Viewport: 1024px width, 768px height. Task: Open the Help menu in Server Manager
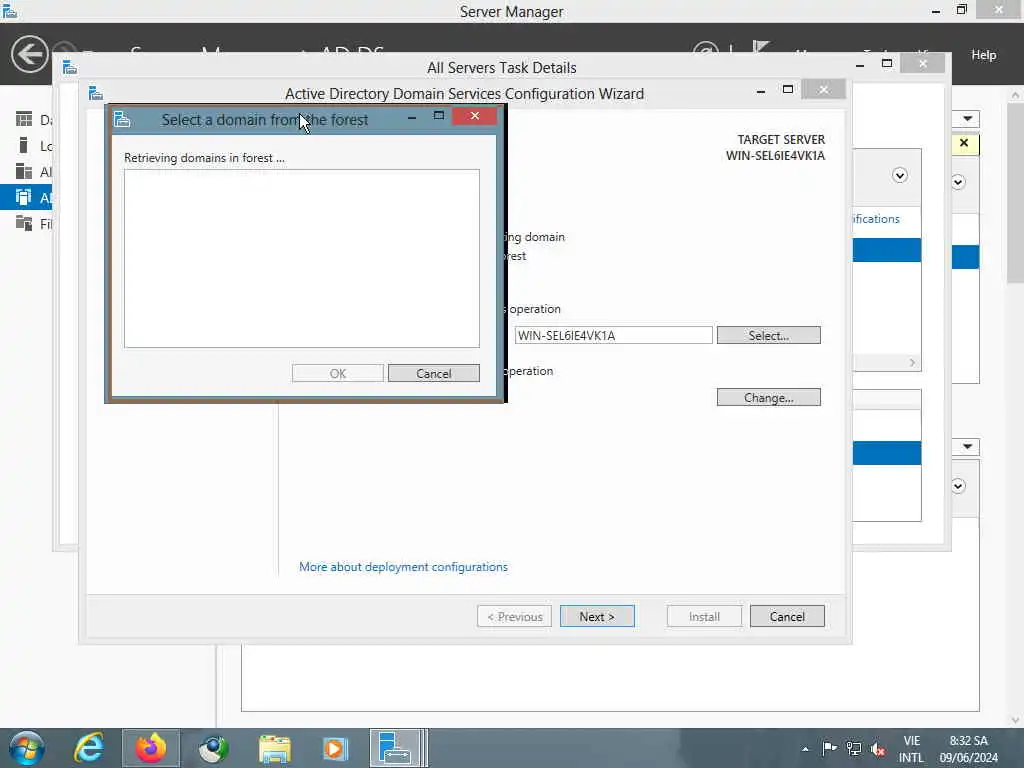tap(983, 55)
